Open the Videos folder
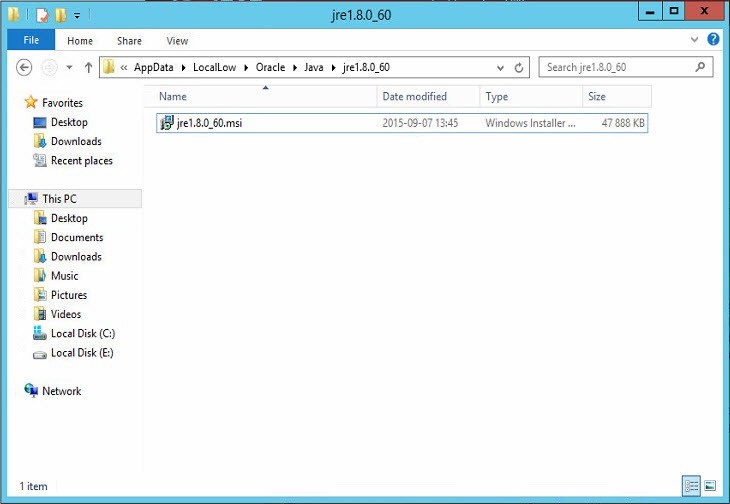730x504 pixels. tap(66, 315)
